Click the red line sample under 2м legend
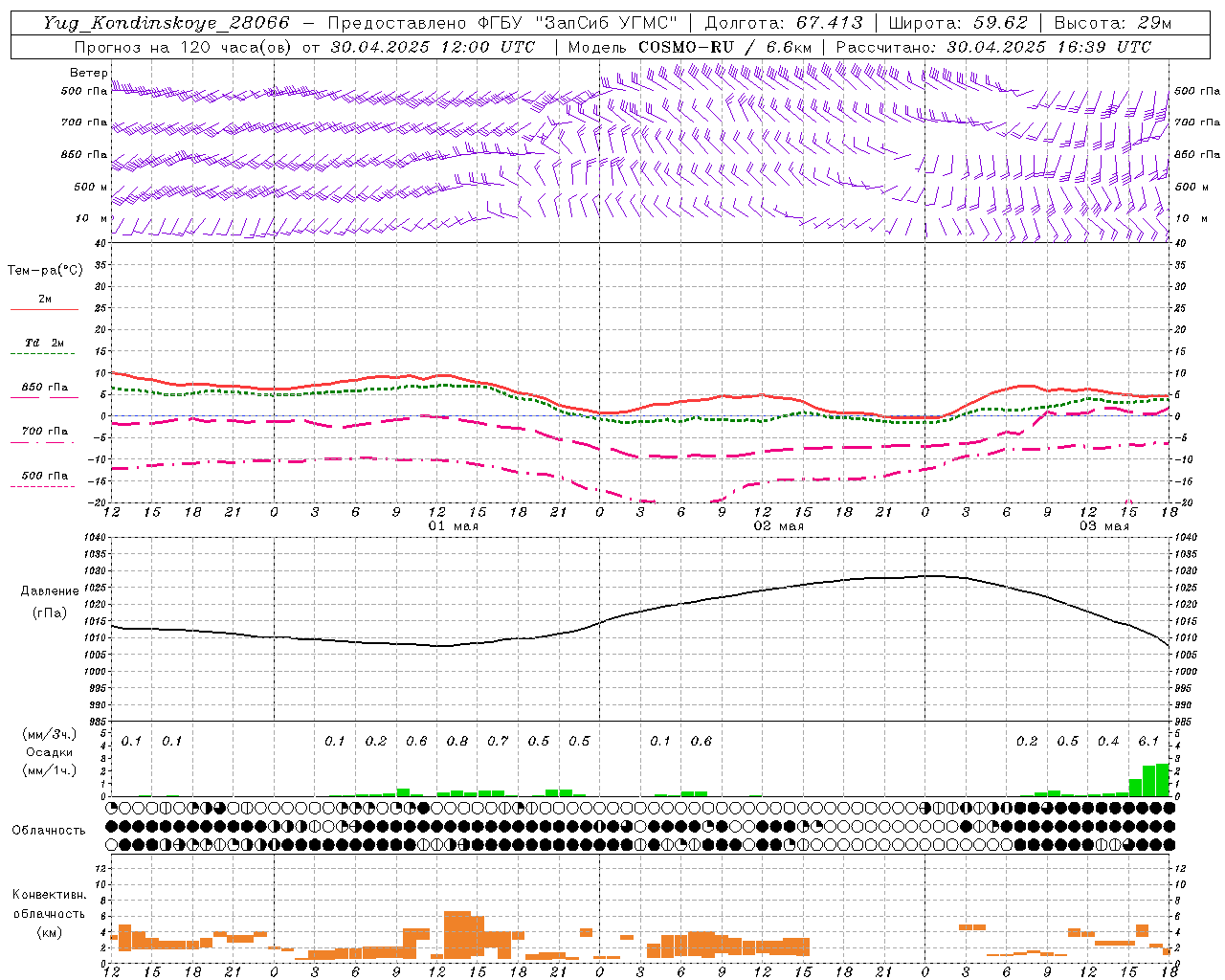The width and height of the screenshot is (1225, 980). [45, 309]
